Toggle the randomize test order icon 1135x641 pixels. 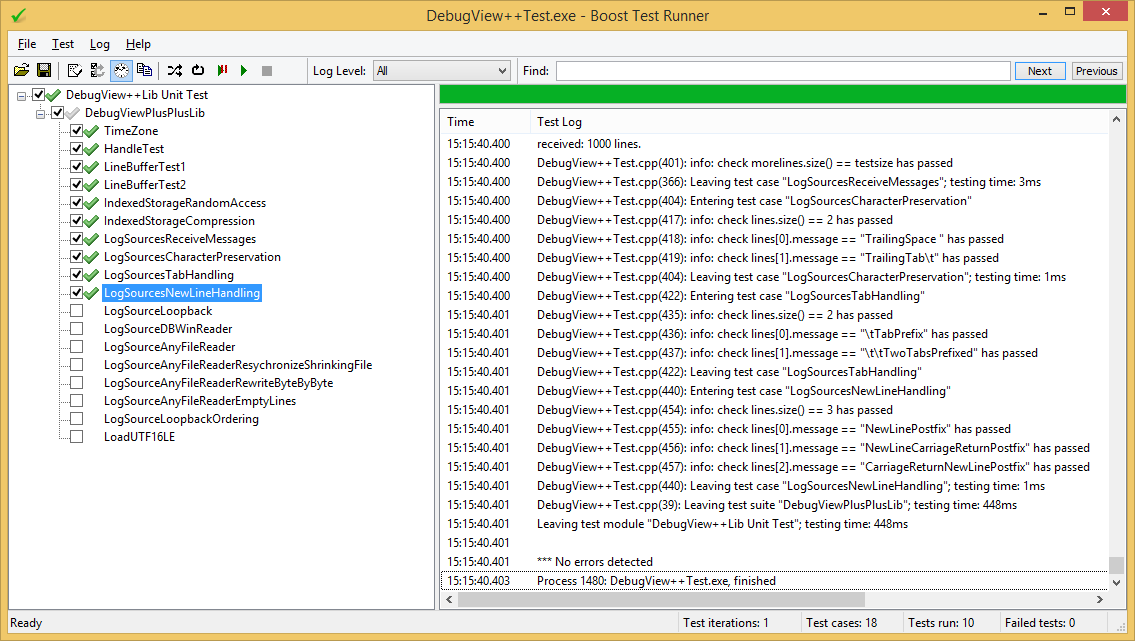click(x=174, y=70)
